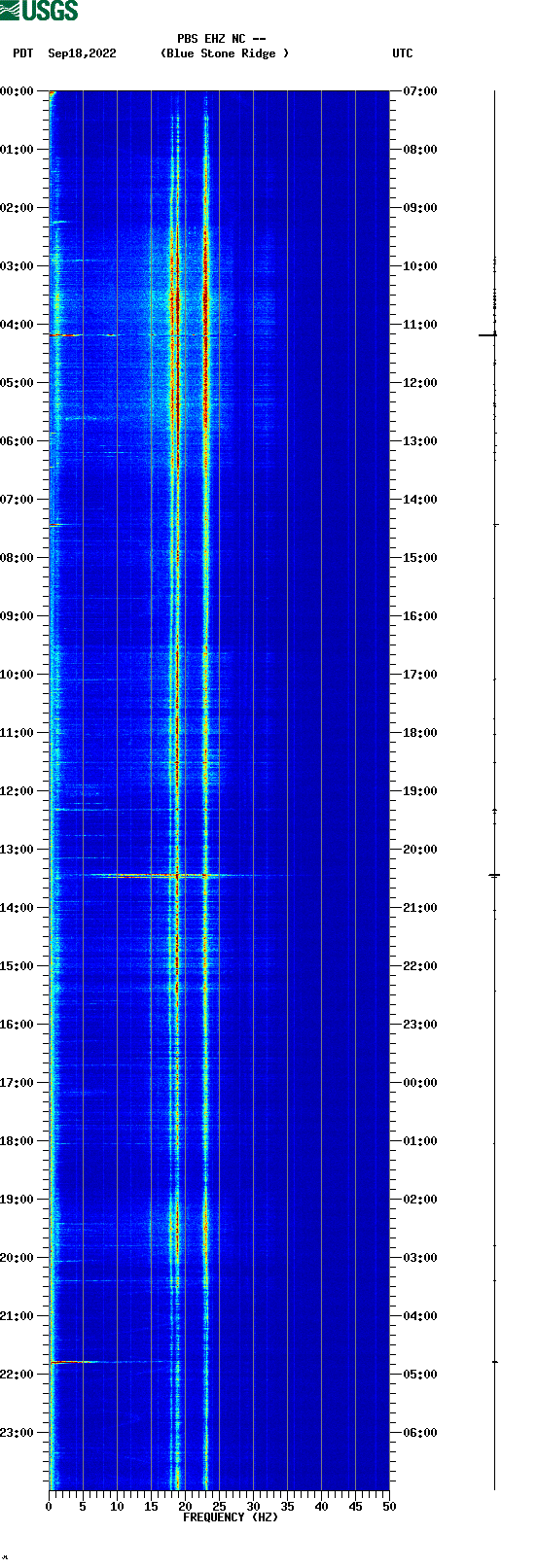
Task: Click the 00:00 UTC time label
Action: click(x=420, y=1083)
